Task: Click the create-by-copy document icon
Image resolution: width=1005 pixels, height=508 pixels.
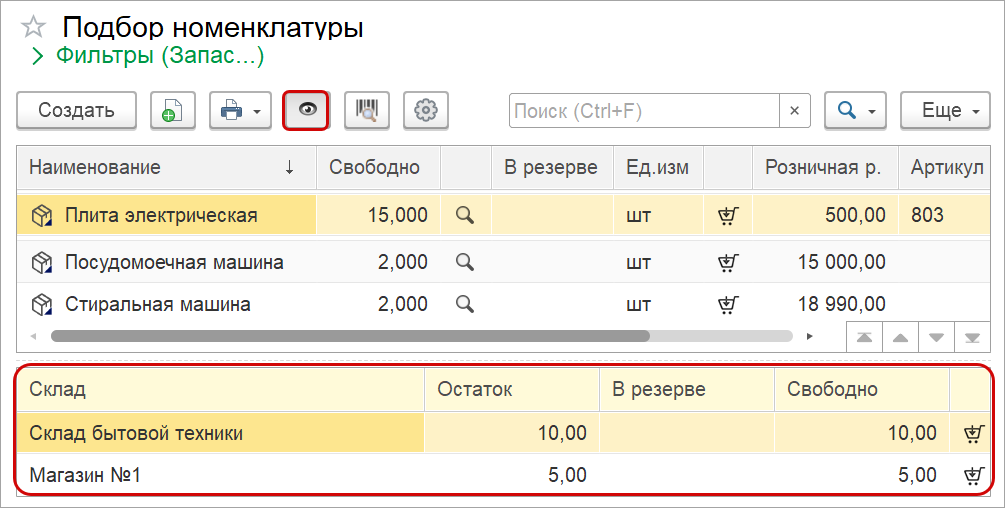Action: [172, 111]
